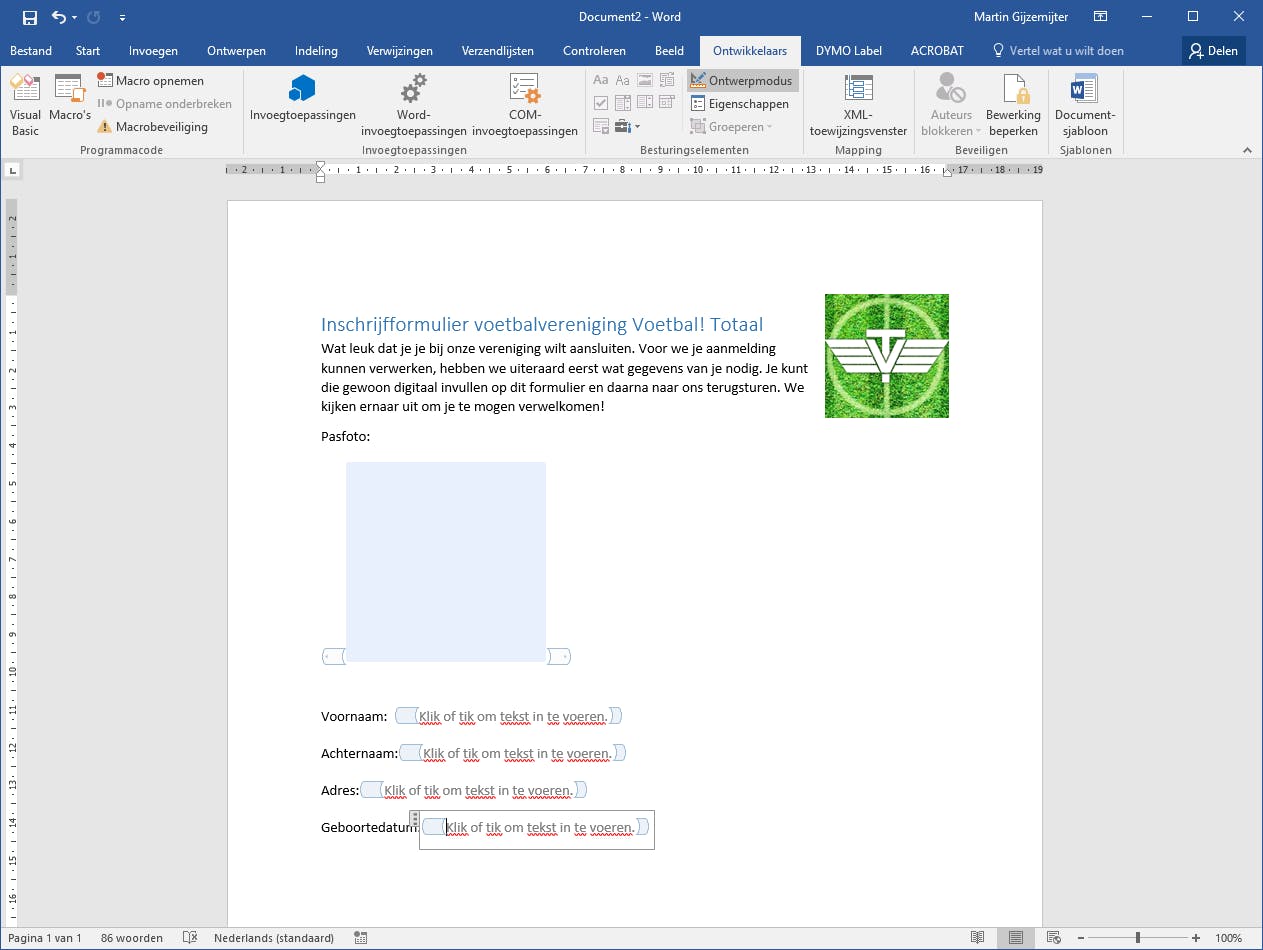Adjust the zoom slider handle

click(1138, 938)
